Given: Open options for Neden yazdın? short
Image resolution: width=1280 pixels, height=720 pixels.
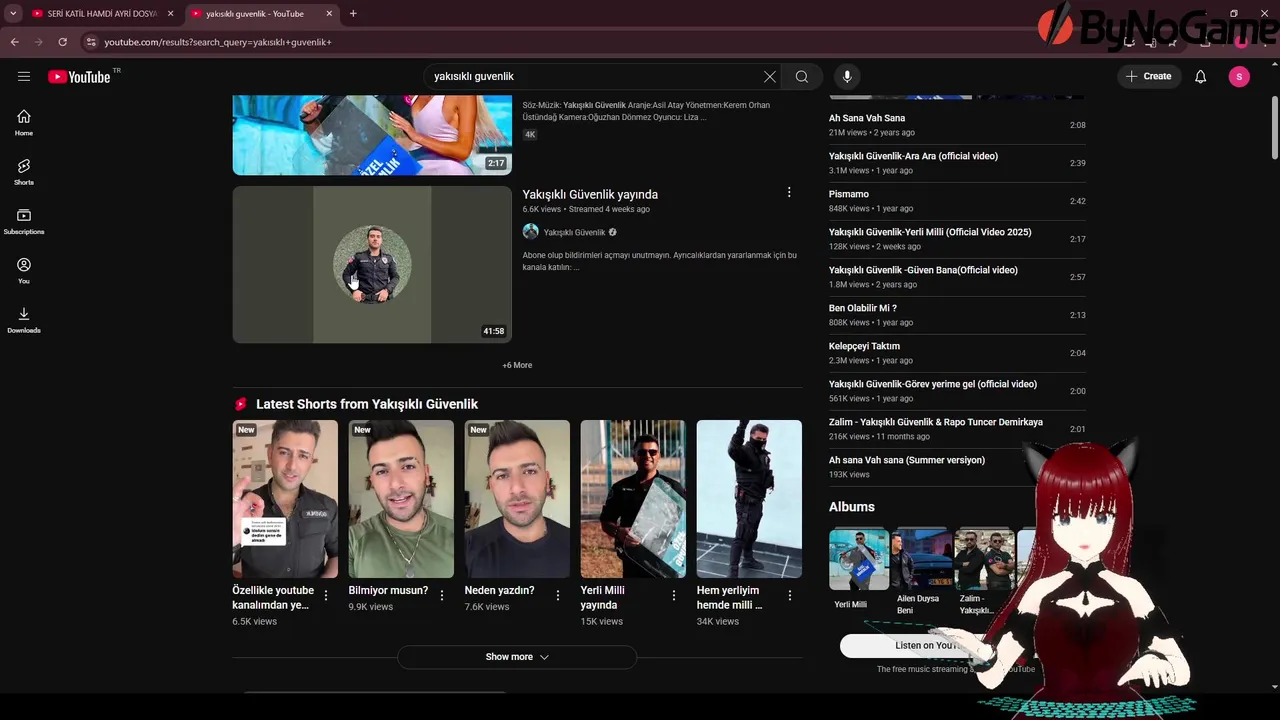Looking at the screenshot, I should 558,595.
